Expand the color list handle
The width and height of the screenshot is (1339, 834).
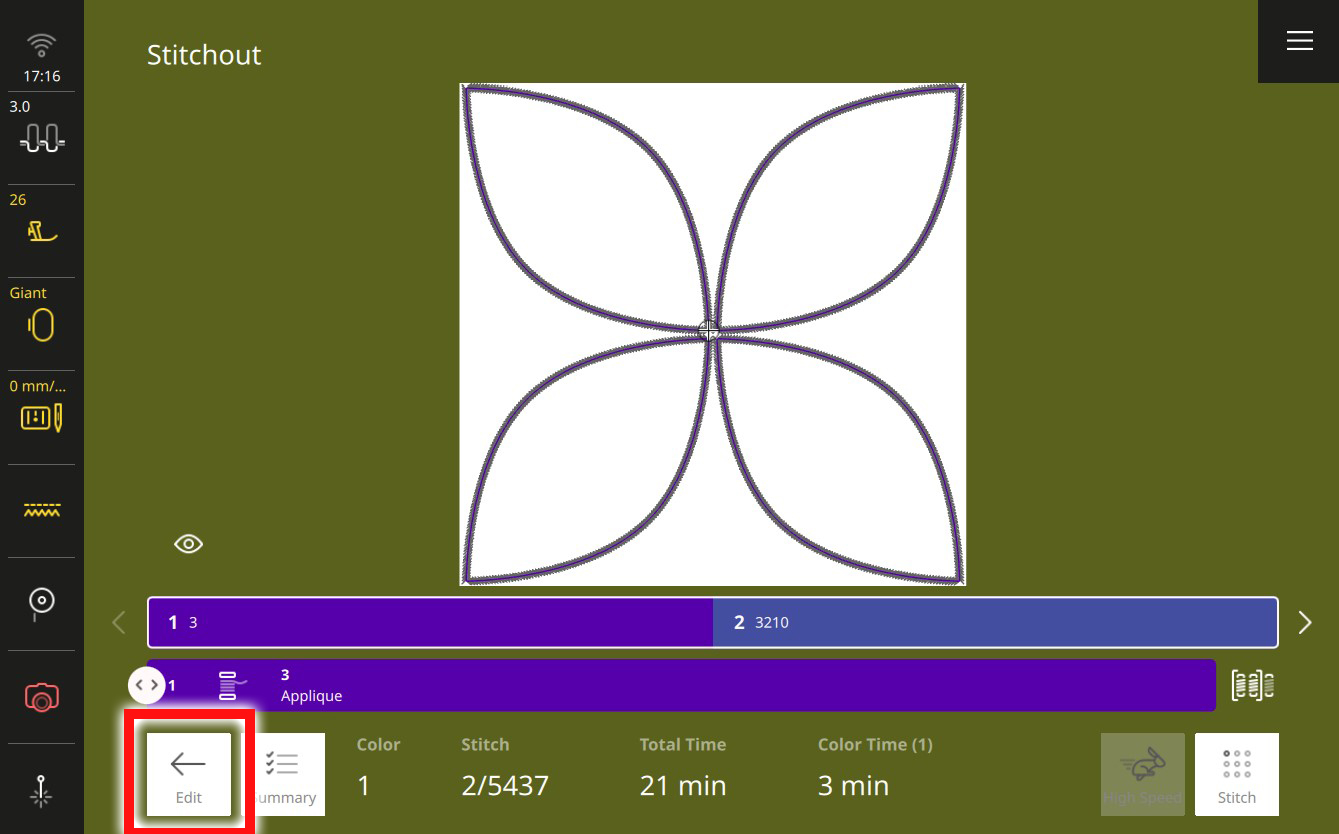click(146, 685)
